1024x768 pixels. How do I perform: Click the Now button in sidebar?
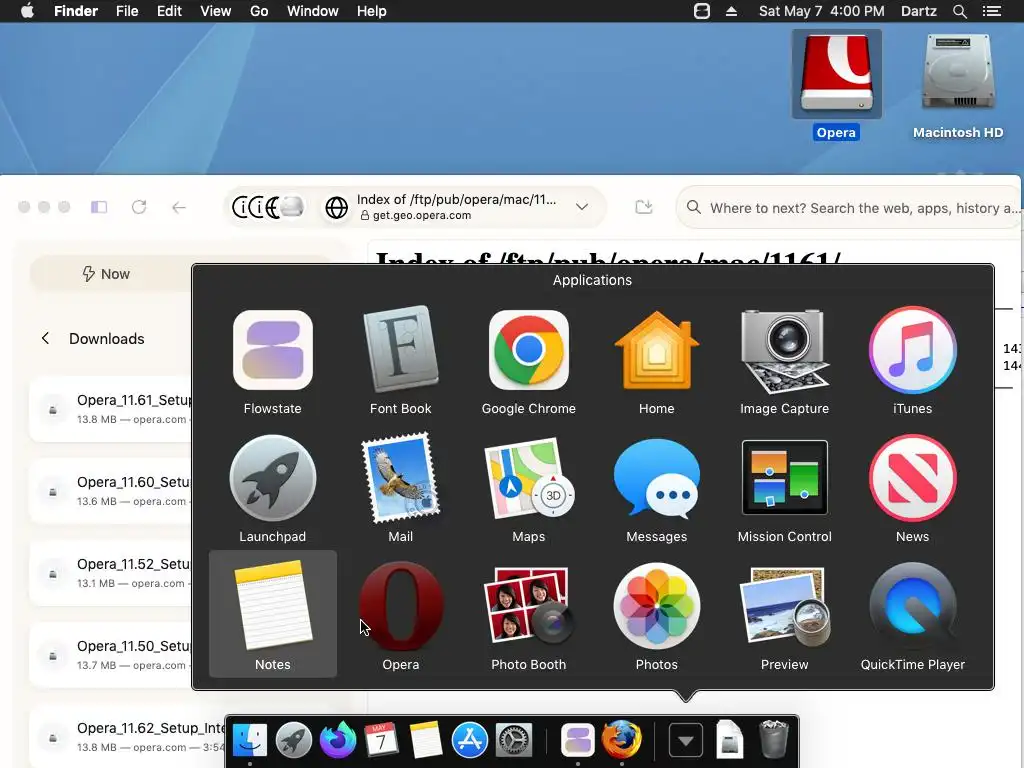106,274
